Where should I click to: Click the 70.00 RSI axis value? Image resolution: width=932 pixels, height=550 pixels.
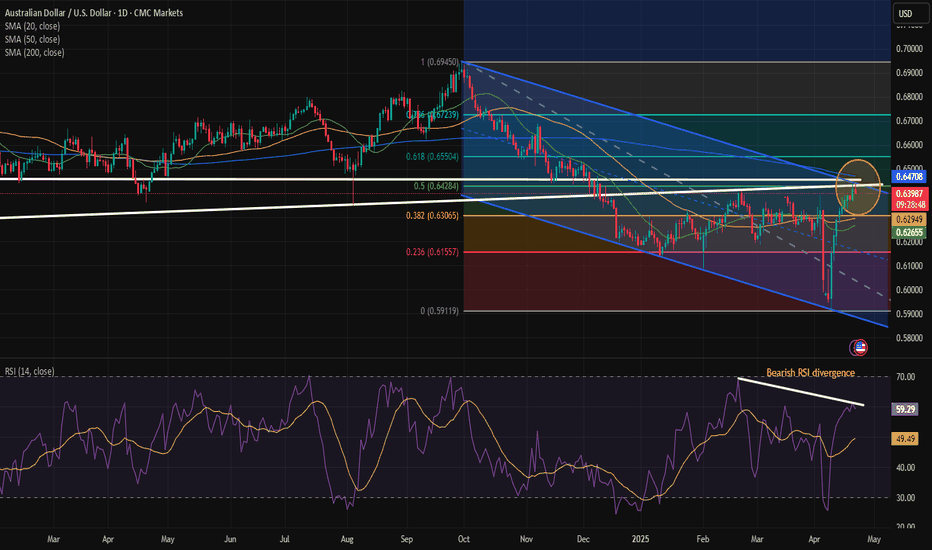905,377
